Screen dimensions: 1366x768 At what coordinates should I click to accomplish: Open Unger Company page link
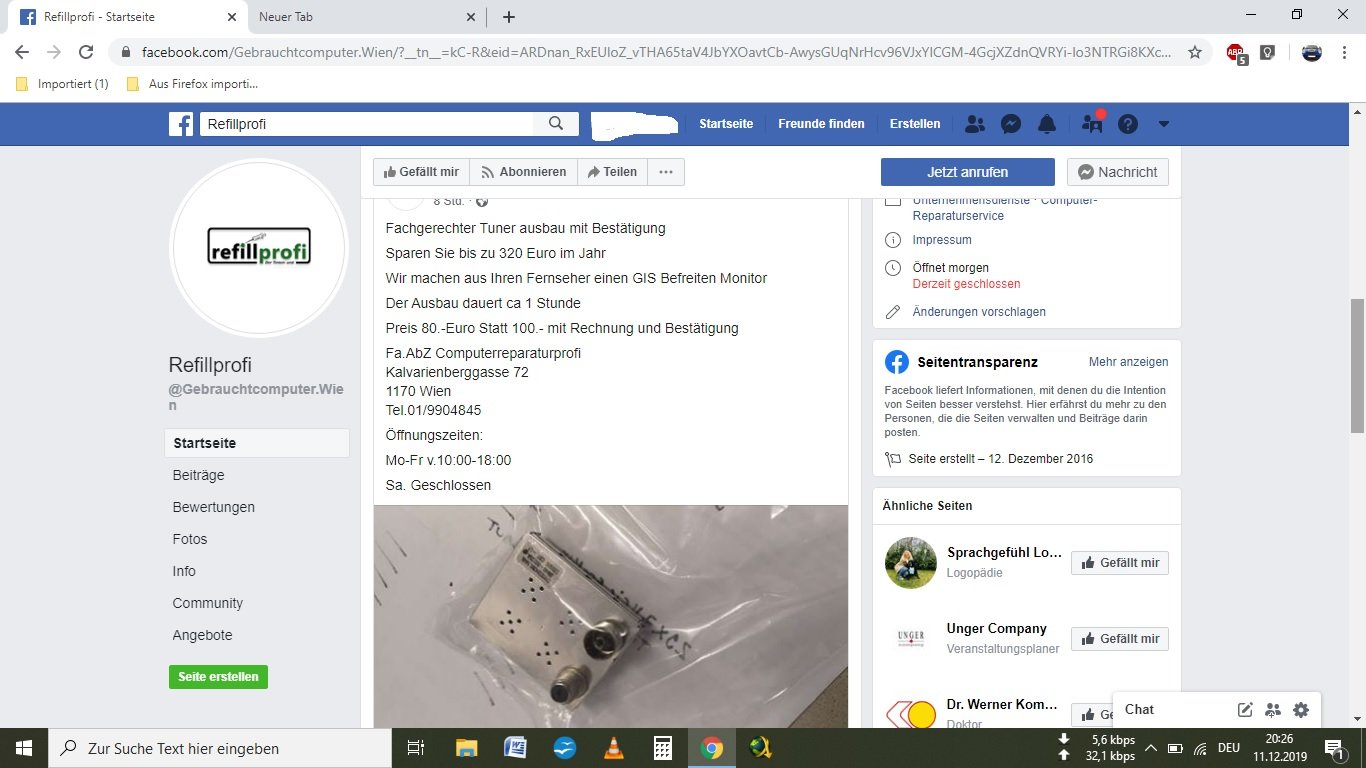996,629
